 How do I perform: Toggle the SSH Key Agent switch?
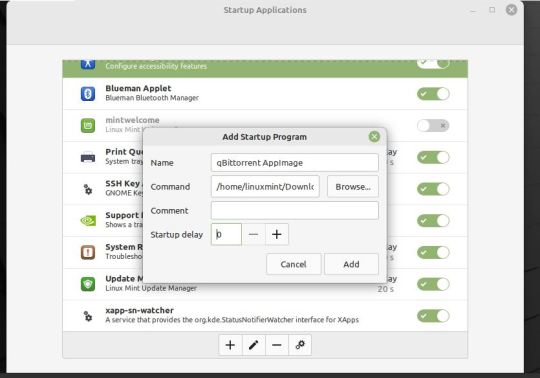click(x=433, y=189)
